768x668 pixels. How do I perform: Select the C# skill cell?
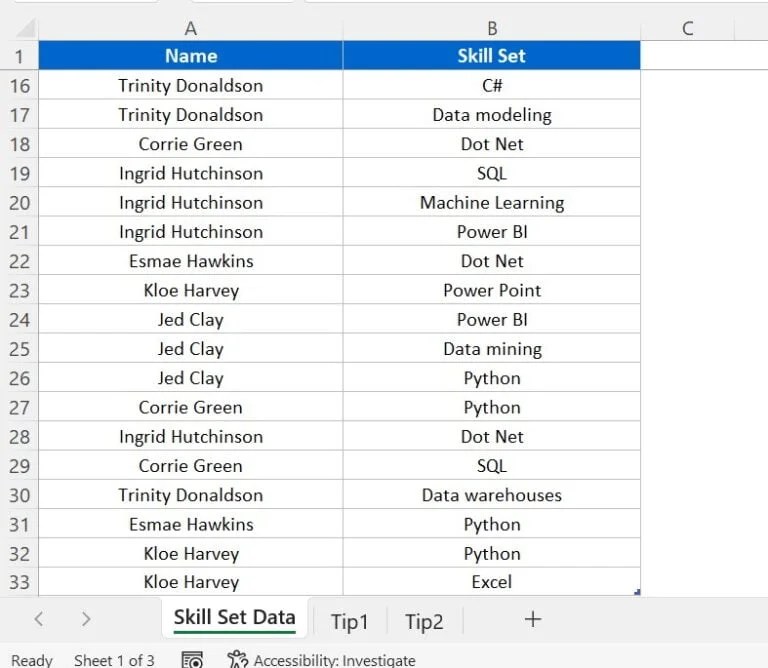coord(492,85)
